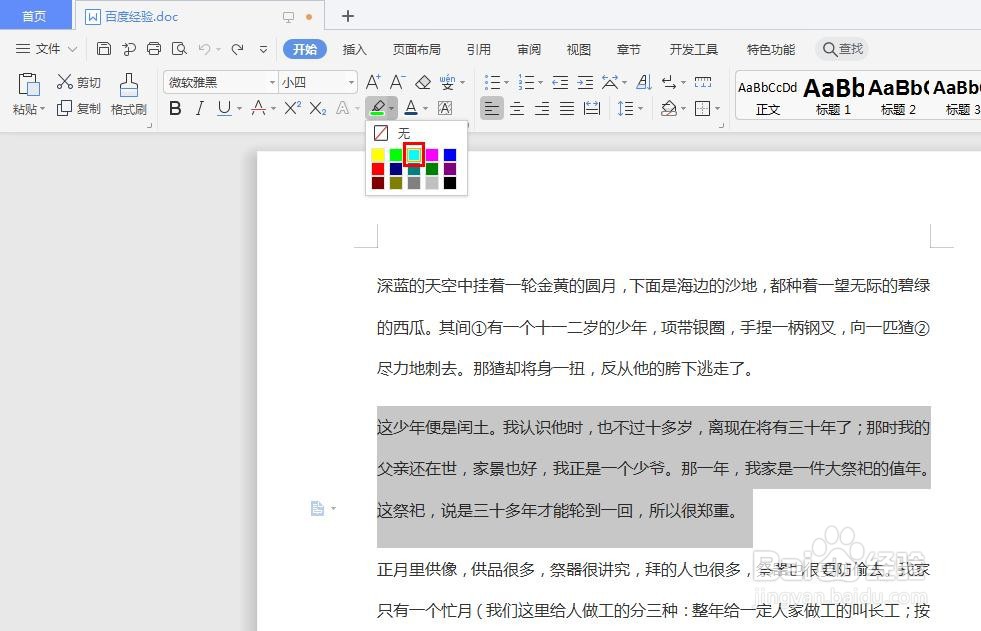Click the Cut scissors icon

63,81
